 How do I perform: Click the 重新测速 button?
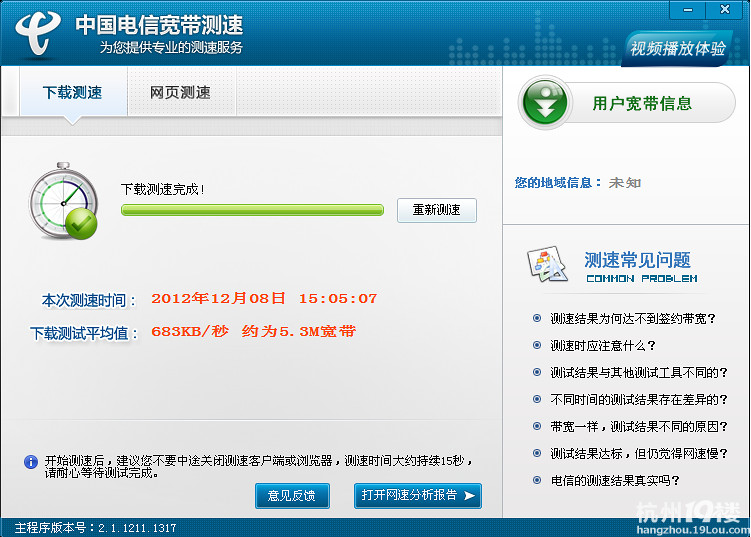[x=437, y=210]
